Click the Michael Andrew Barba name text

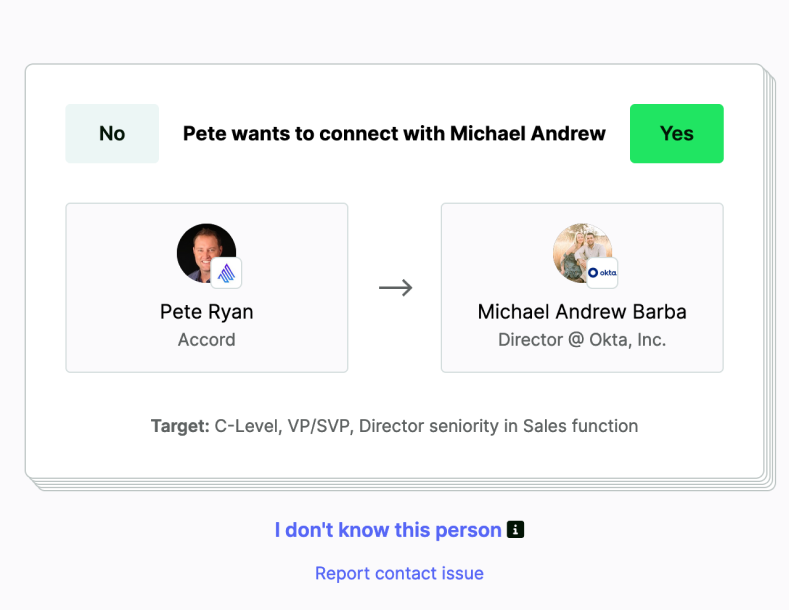coord(582,312)
